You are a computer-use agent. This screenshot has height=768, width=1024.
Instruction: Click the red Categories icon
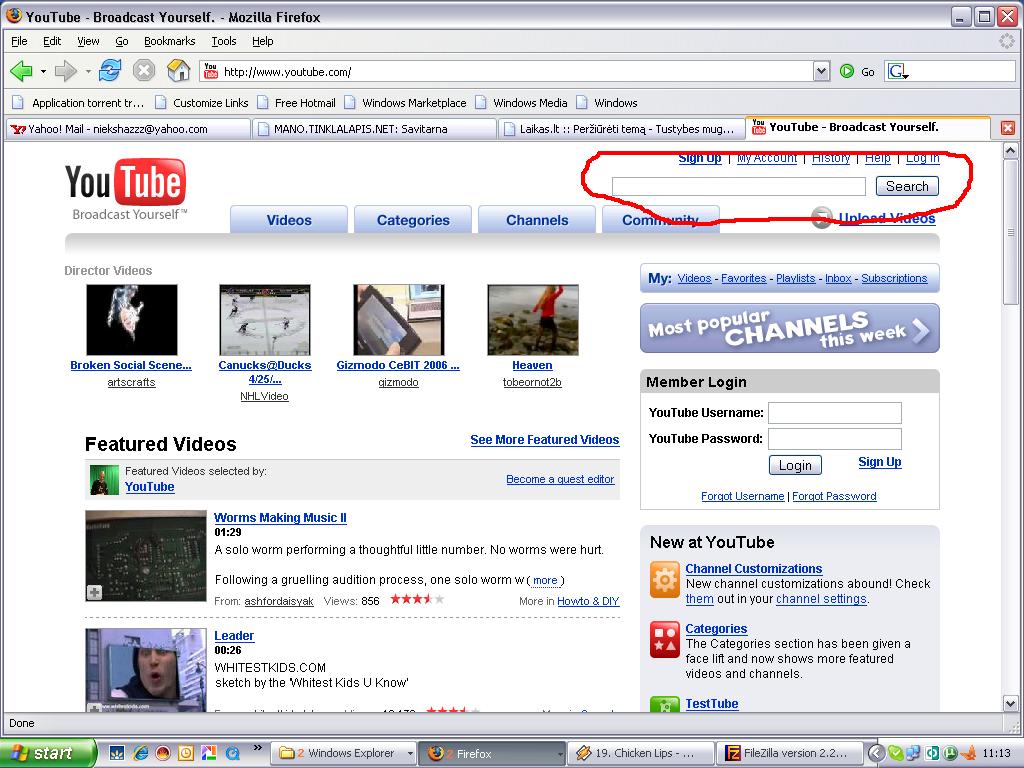[664, 639]
